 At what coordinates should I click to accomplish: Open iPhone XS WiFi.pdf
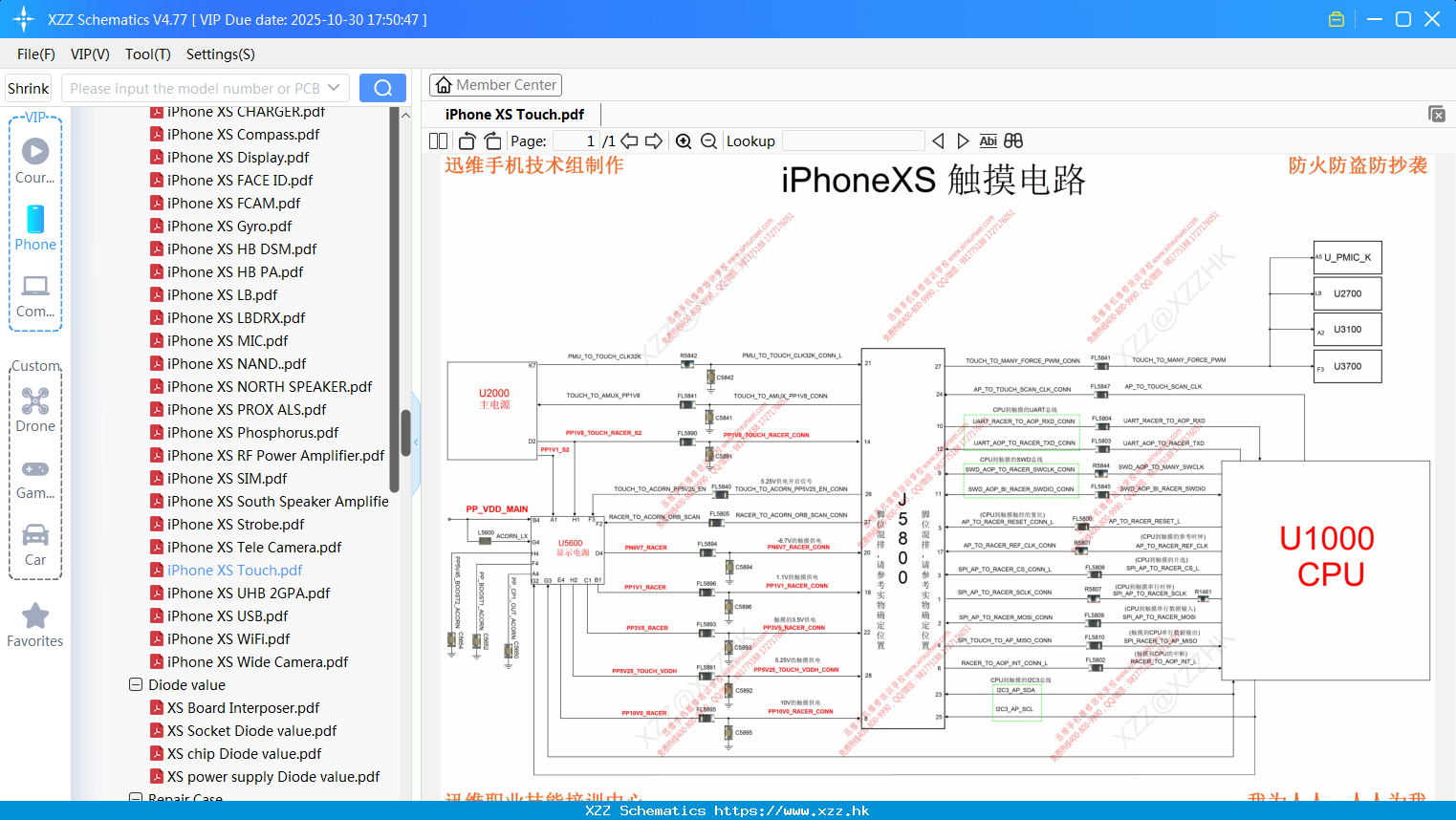pyautogui.click(x=228, y=639)
